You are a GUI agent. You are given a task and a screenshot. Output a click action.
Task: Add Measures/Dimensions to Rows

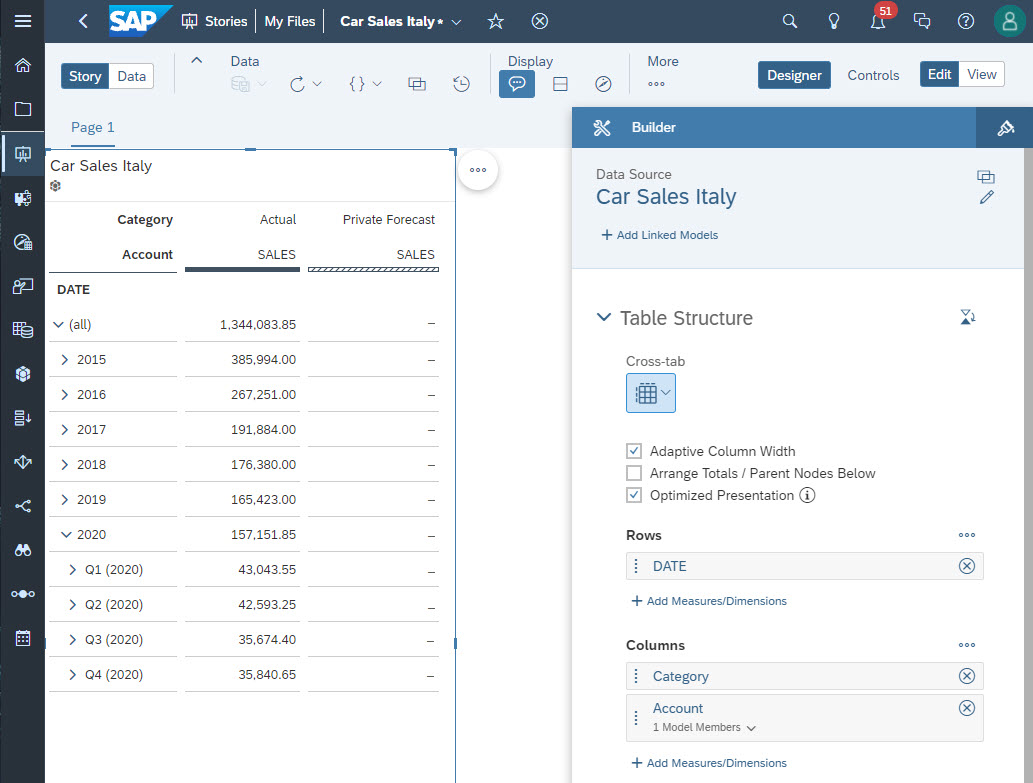pyautogui.click(x=709, y=601)
